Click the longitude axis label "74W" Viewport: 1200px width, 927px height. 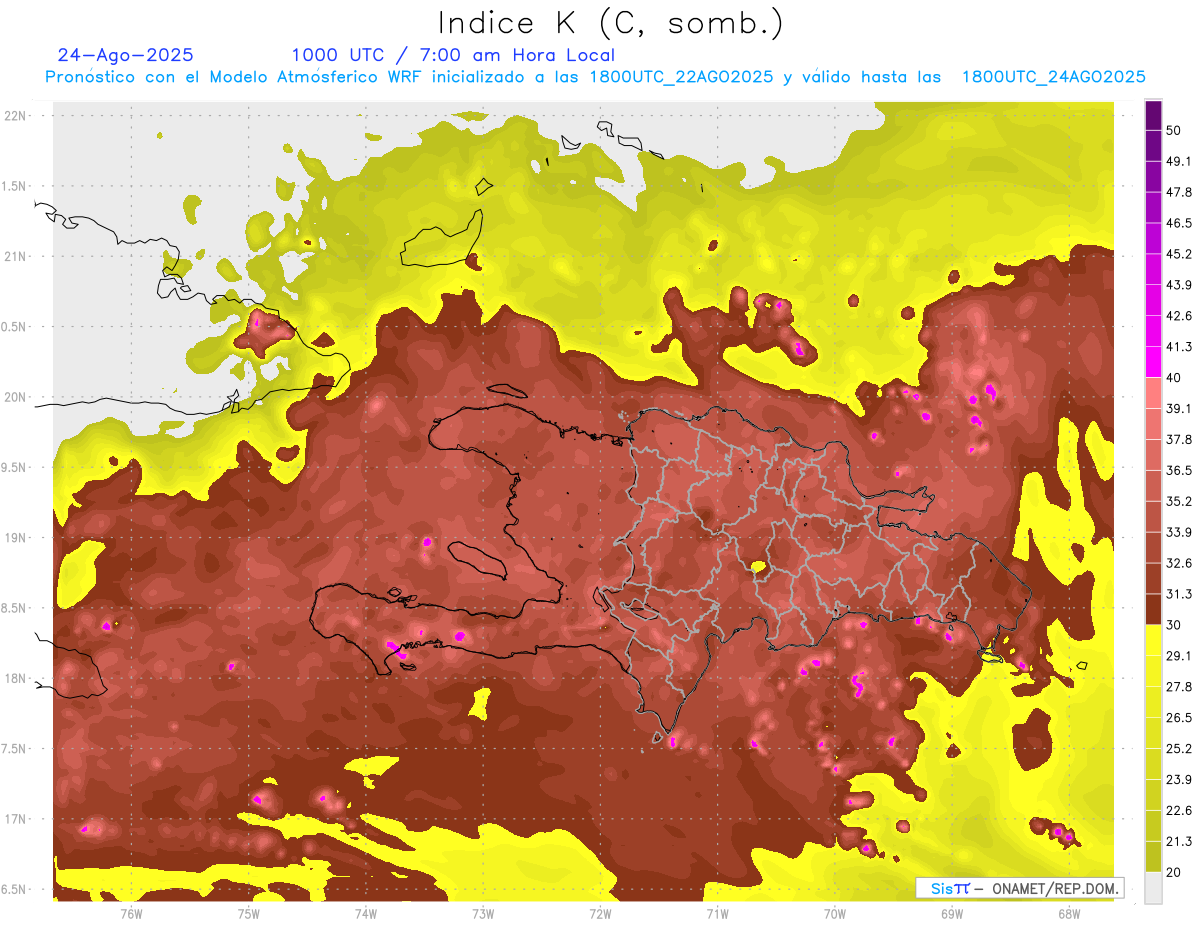[x=365, y=913]
